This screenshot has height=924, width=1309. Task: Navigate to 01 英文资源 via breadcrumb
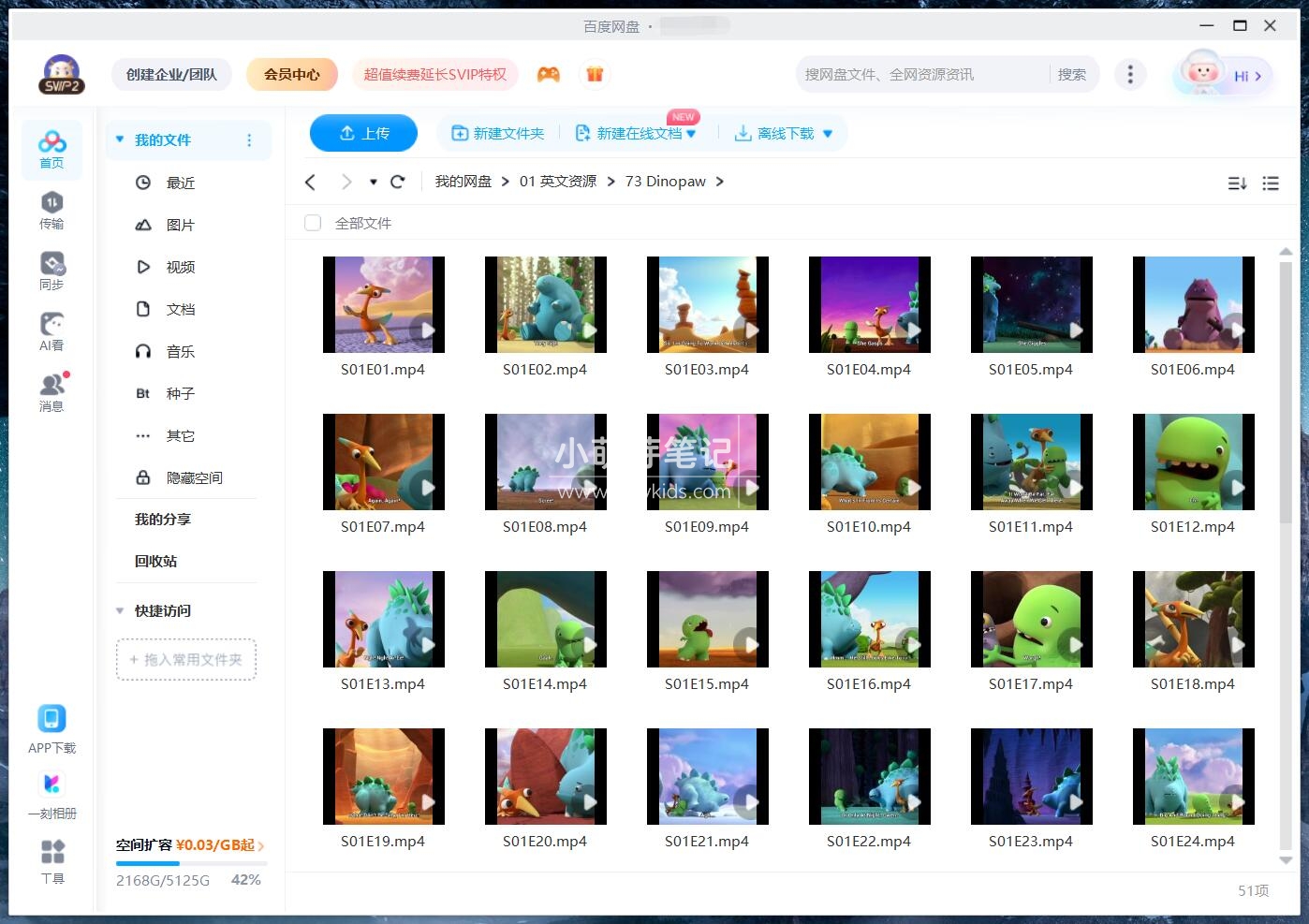(558, 181)
